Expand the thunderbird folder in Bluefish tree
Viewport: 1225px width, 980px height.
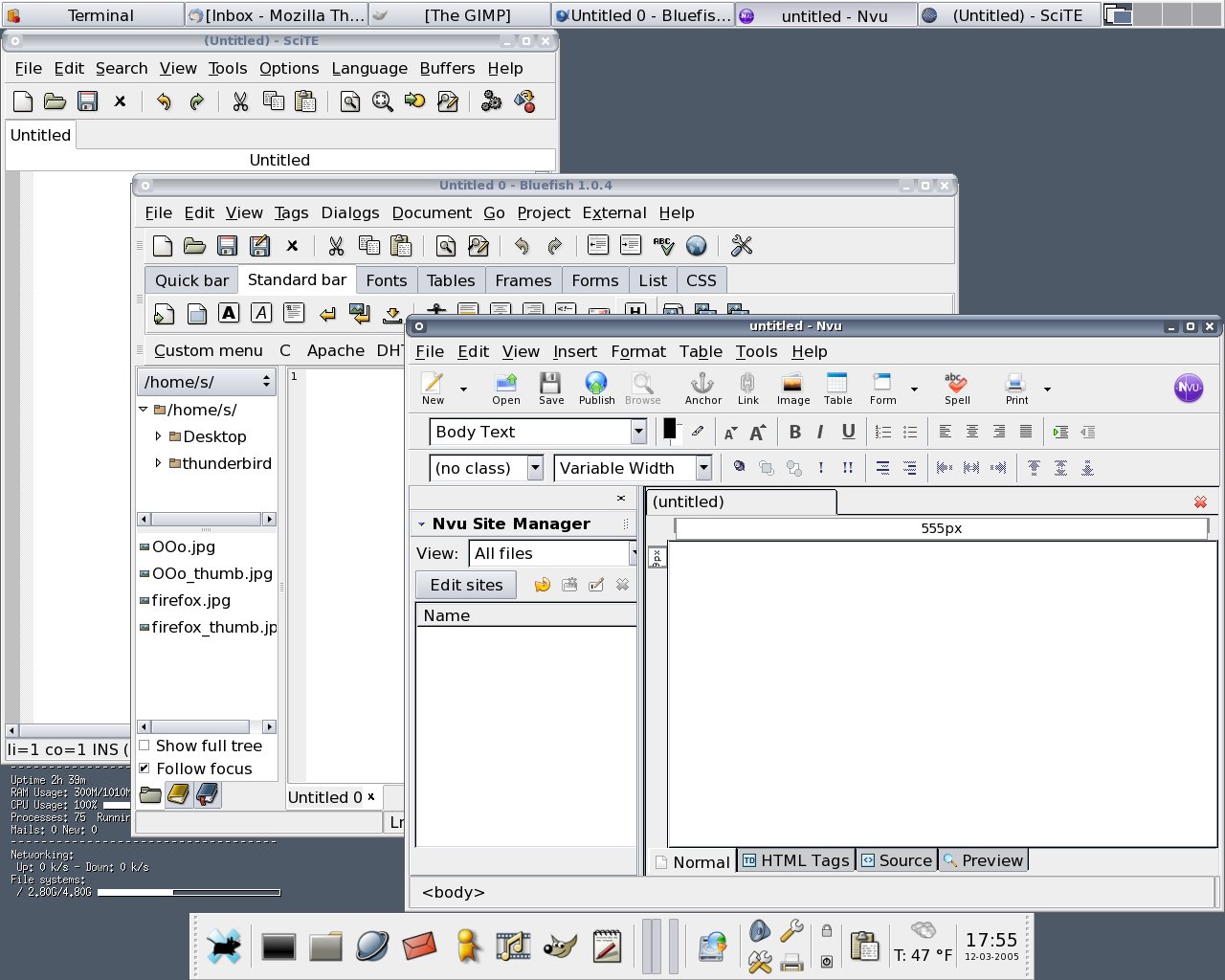158,463
